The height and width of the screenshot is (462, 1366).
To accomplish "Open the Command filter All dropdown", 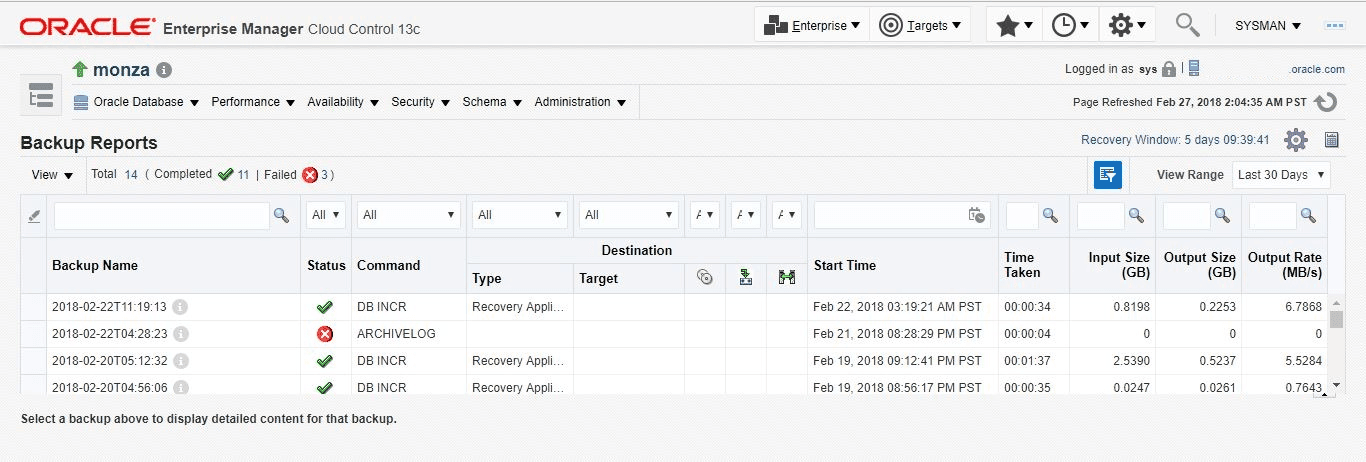I will (x=409, y=215).
